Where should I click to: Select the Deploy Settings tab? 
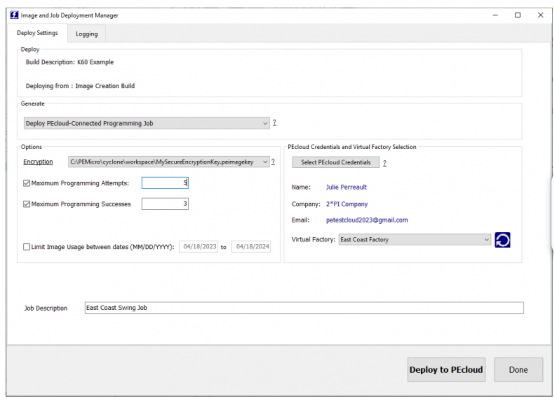pos(37,33)
